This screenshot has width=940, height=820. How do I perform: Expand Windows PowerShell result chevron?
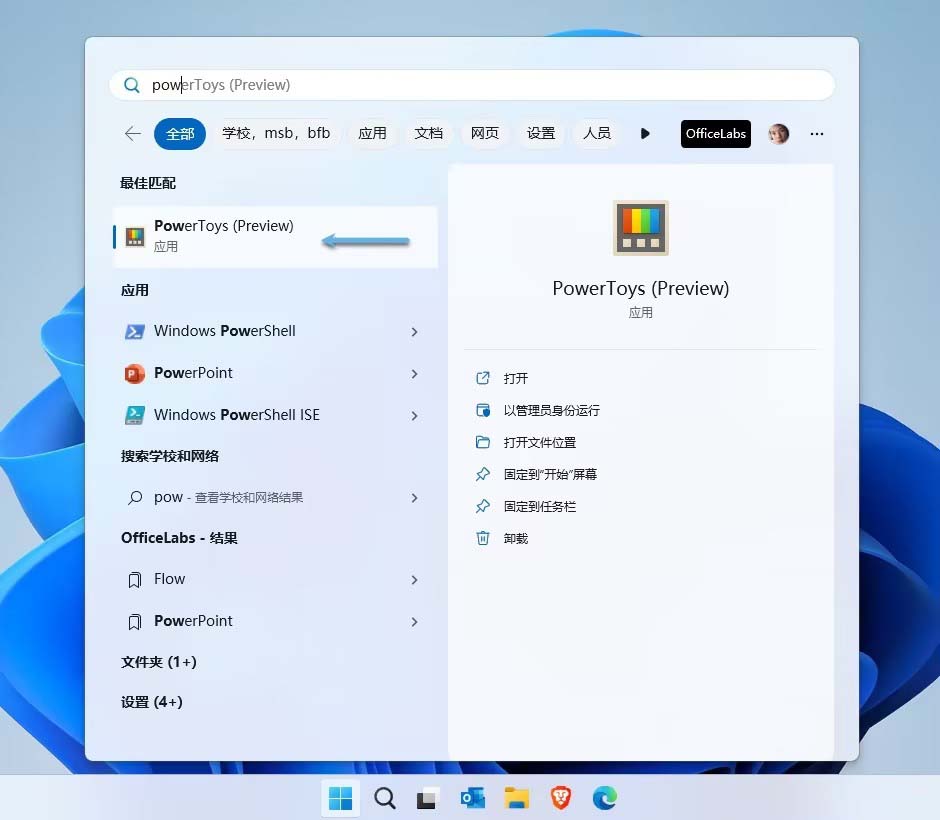tap(414, 332)
